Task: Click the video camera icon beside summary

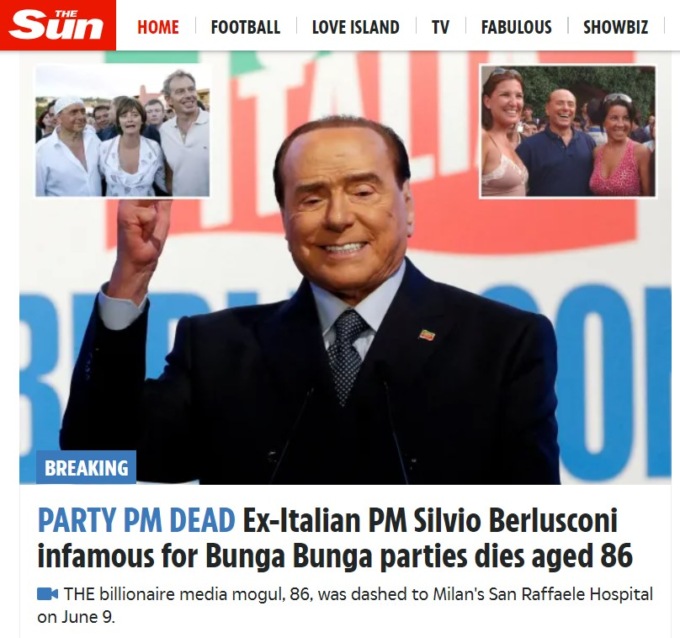Action: click(47, 594)
